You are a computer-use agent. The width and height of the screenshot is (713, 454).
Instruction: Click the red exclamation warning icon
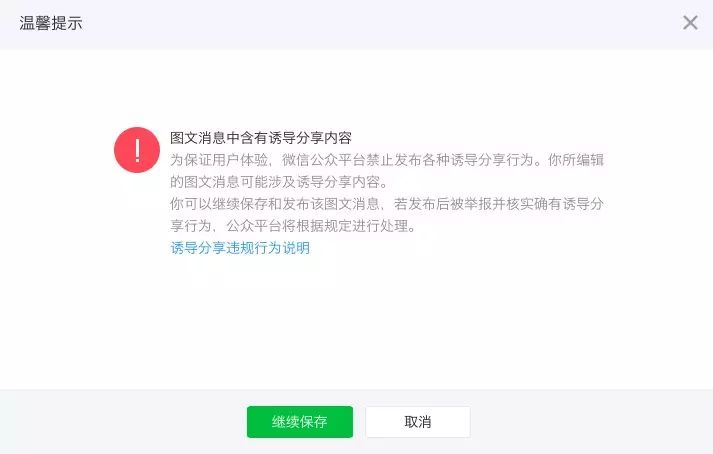click(x=137, y=150)
